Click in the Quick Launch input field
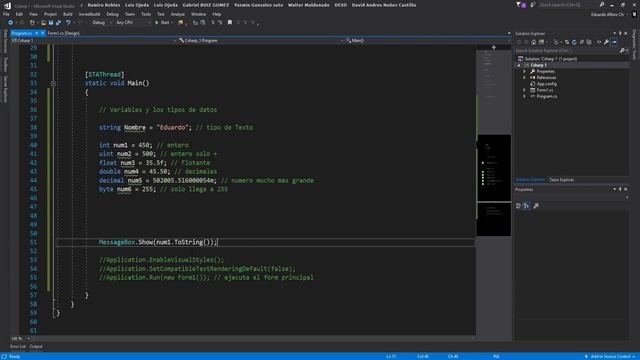The height and width of the screenshot is (360, 640). point(568,5)
